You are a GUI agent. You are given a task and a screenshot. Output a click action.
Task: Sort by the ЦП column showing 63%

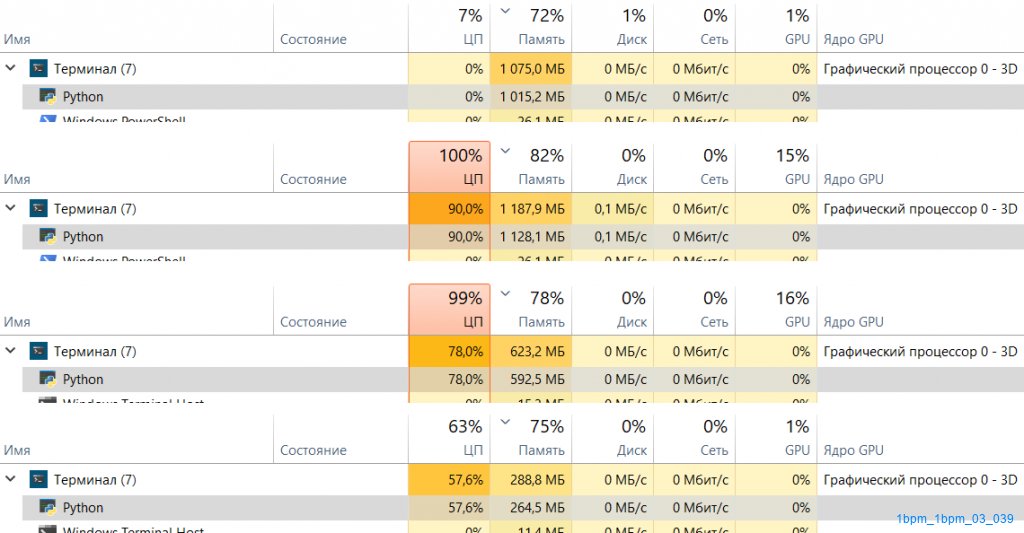click(x=449, y=437)
